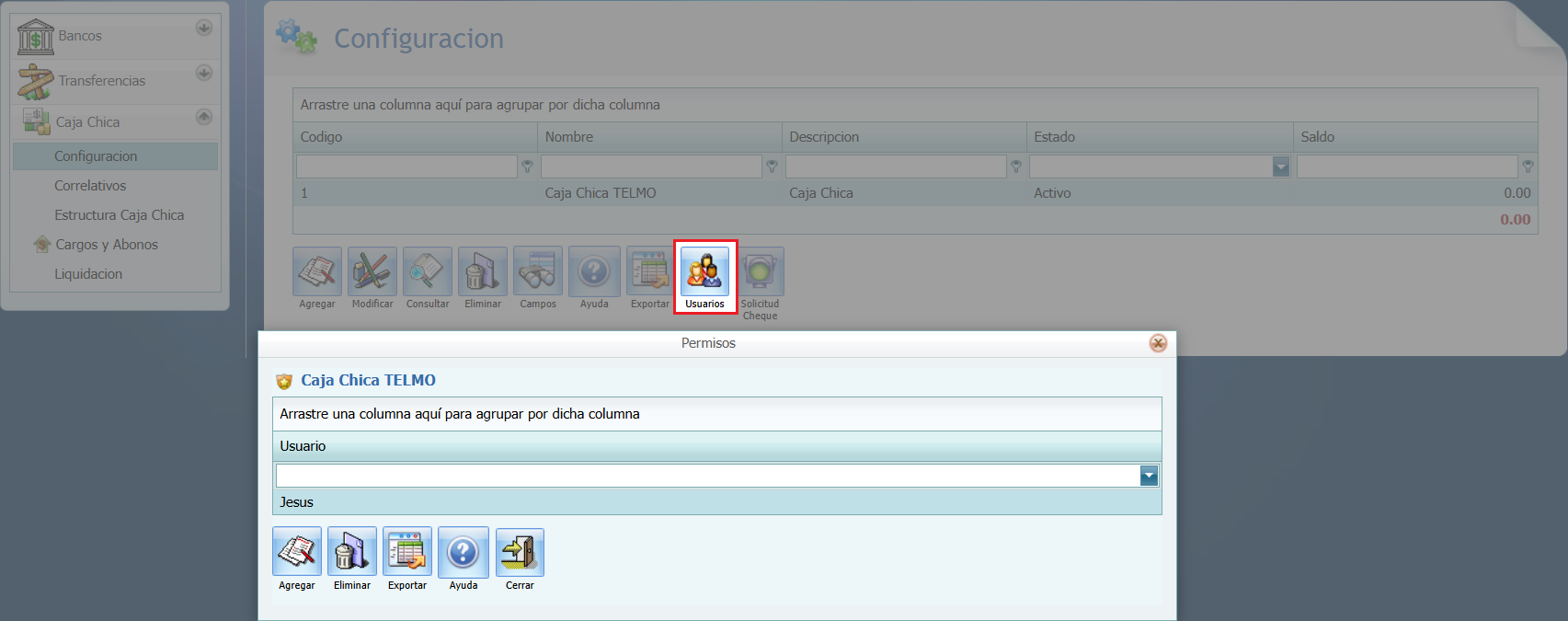Click Cerrar icon in Permisos dialog

tap(520, 552)
